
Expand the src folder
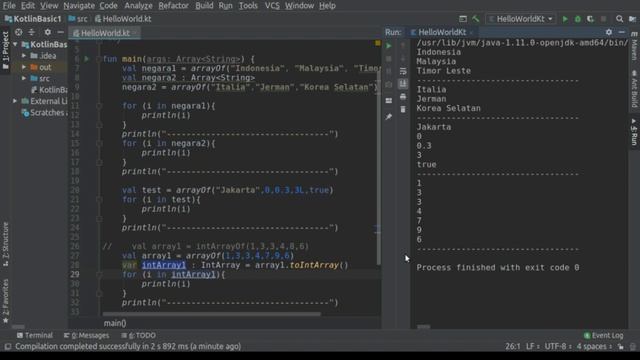[x=24, y=78]
